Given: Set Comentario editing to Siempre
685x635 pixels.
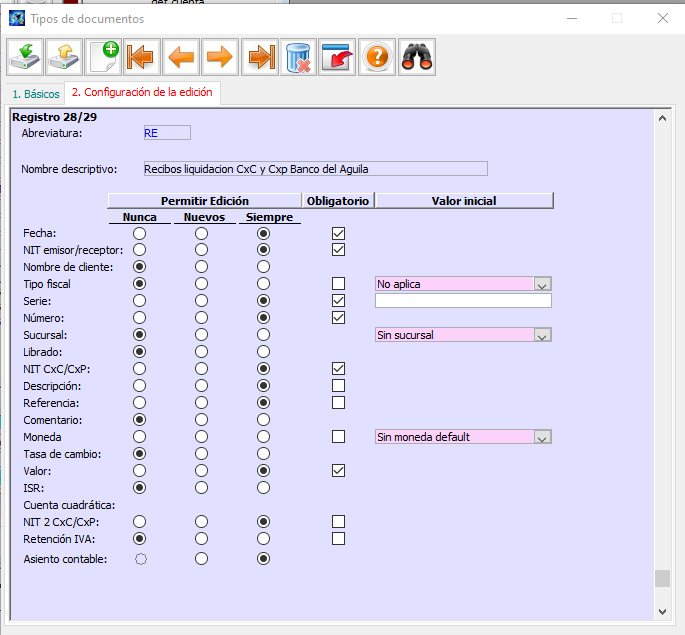Looking at the screenshot, I should click(x=263, y=420).
